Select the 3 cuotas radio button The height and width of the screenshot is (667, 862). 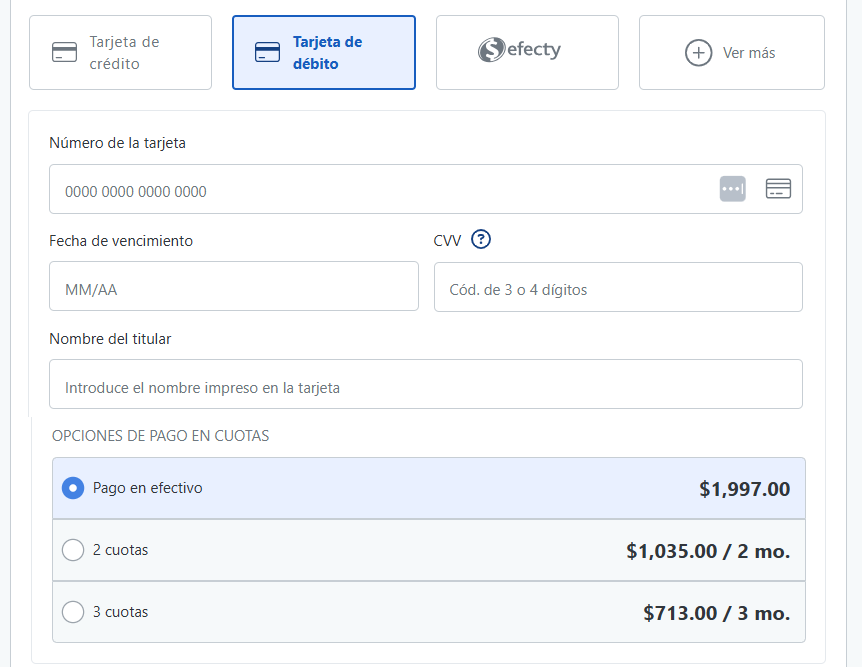coord(73,612)
